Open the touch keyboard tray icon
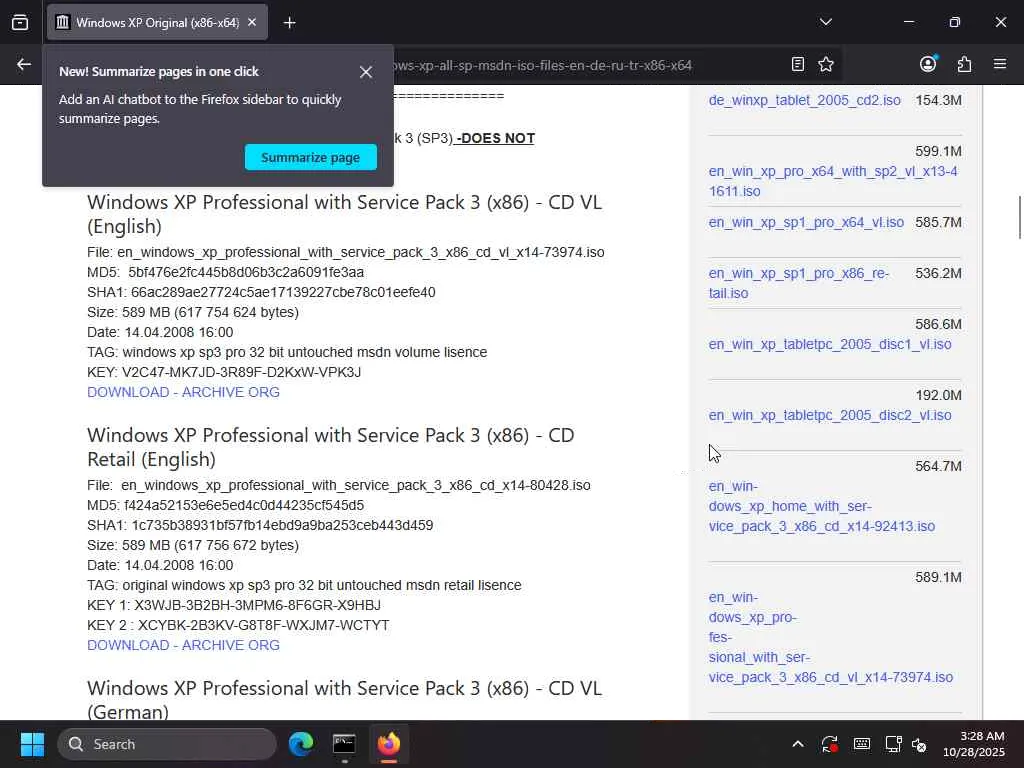1024x768 pixels. click(x=861, y=744)
